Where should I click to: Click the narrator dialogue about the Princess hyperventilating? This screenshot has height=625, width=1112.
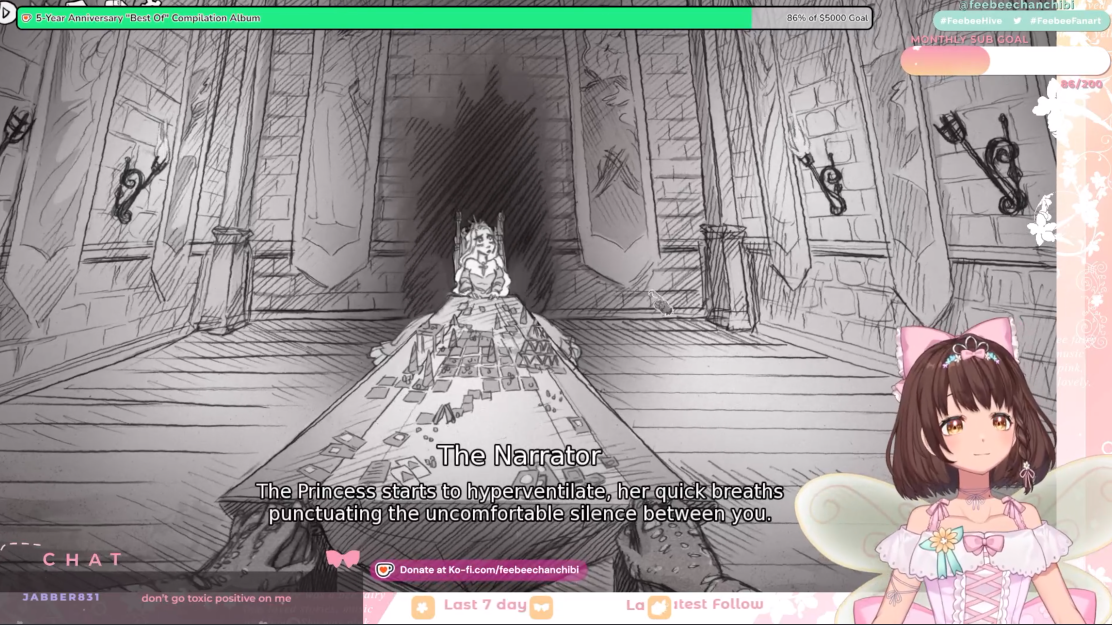pyautogui.click(x=519, y=502)
